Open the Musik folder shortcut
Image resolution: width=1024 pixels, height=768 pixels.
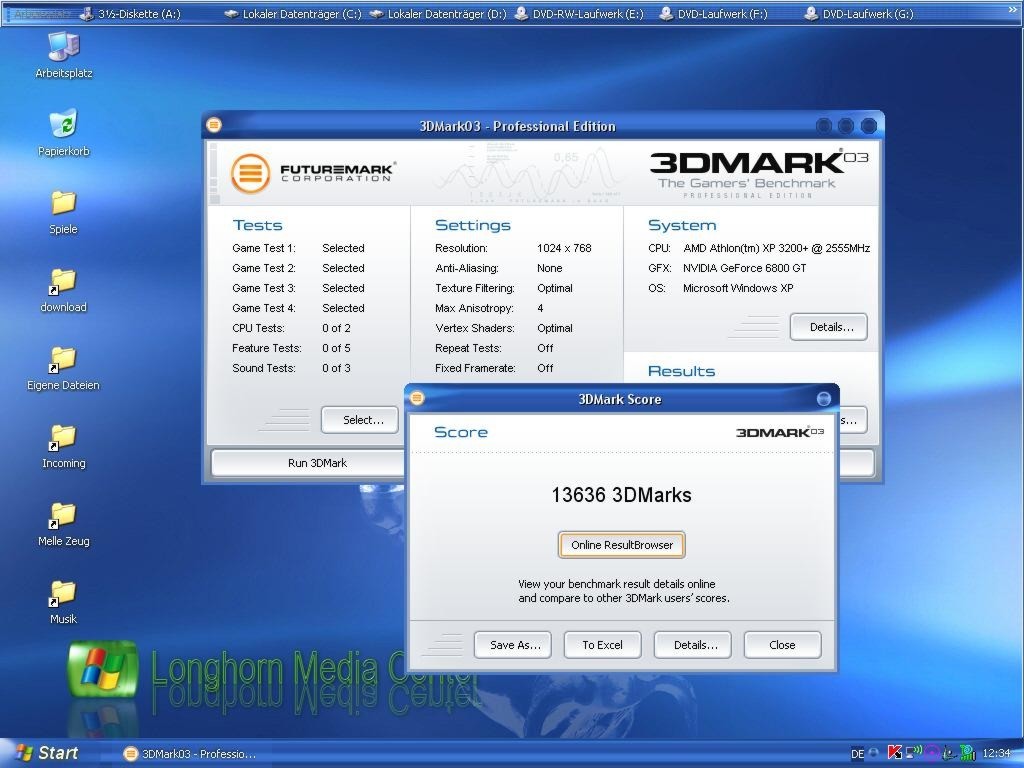tap(63, 602)
